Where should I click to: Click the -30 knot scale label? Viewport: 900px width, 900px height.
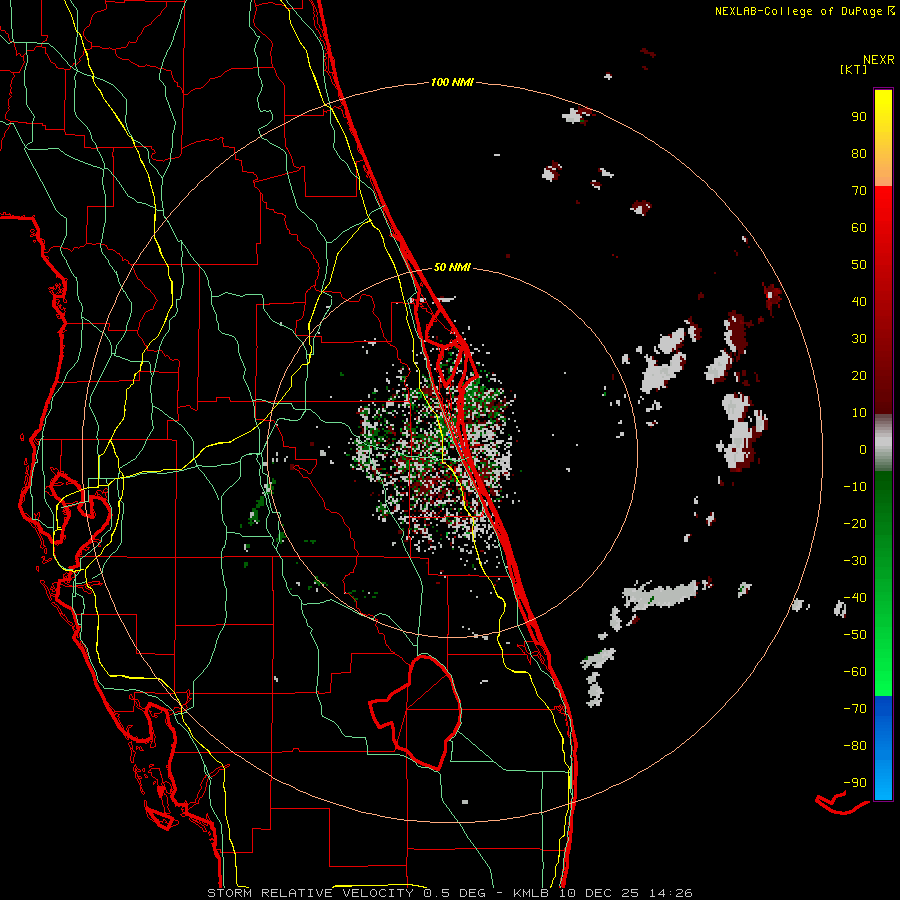pos(855,561)
